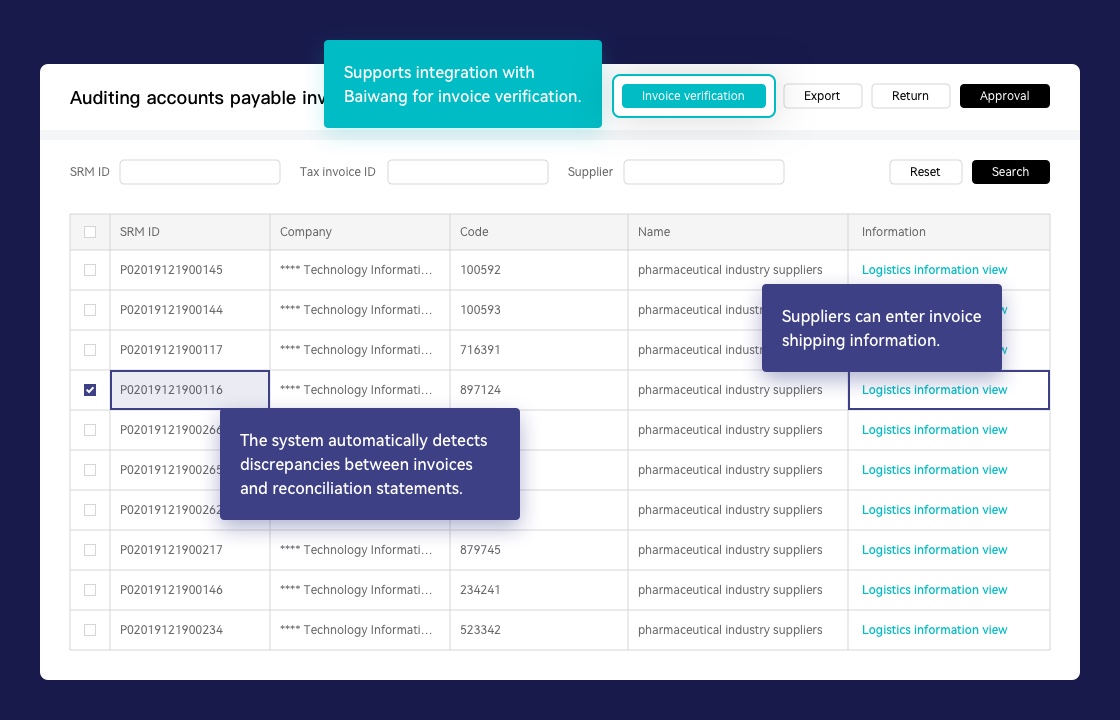Click the black Search button
Image resolution: width=1120 pixels, height=720 pixels.
pos(1010,172)
